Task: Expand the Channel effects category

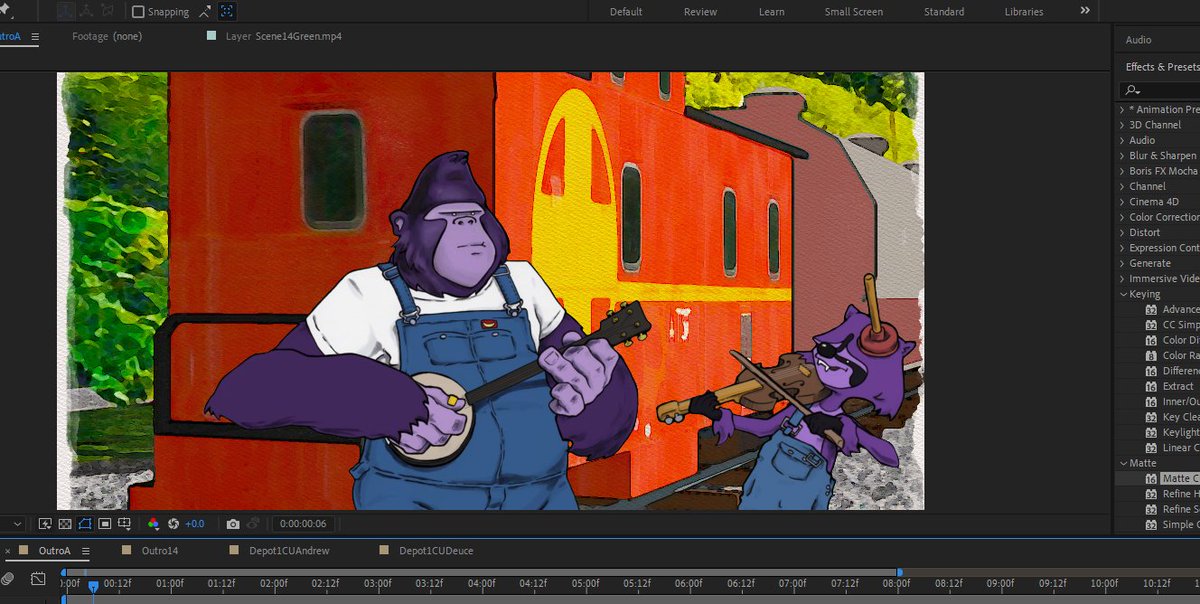Action: pos(1121,186)
